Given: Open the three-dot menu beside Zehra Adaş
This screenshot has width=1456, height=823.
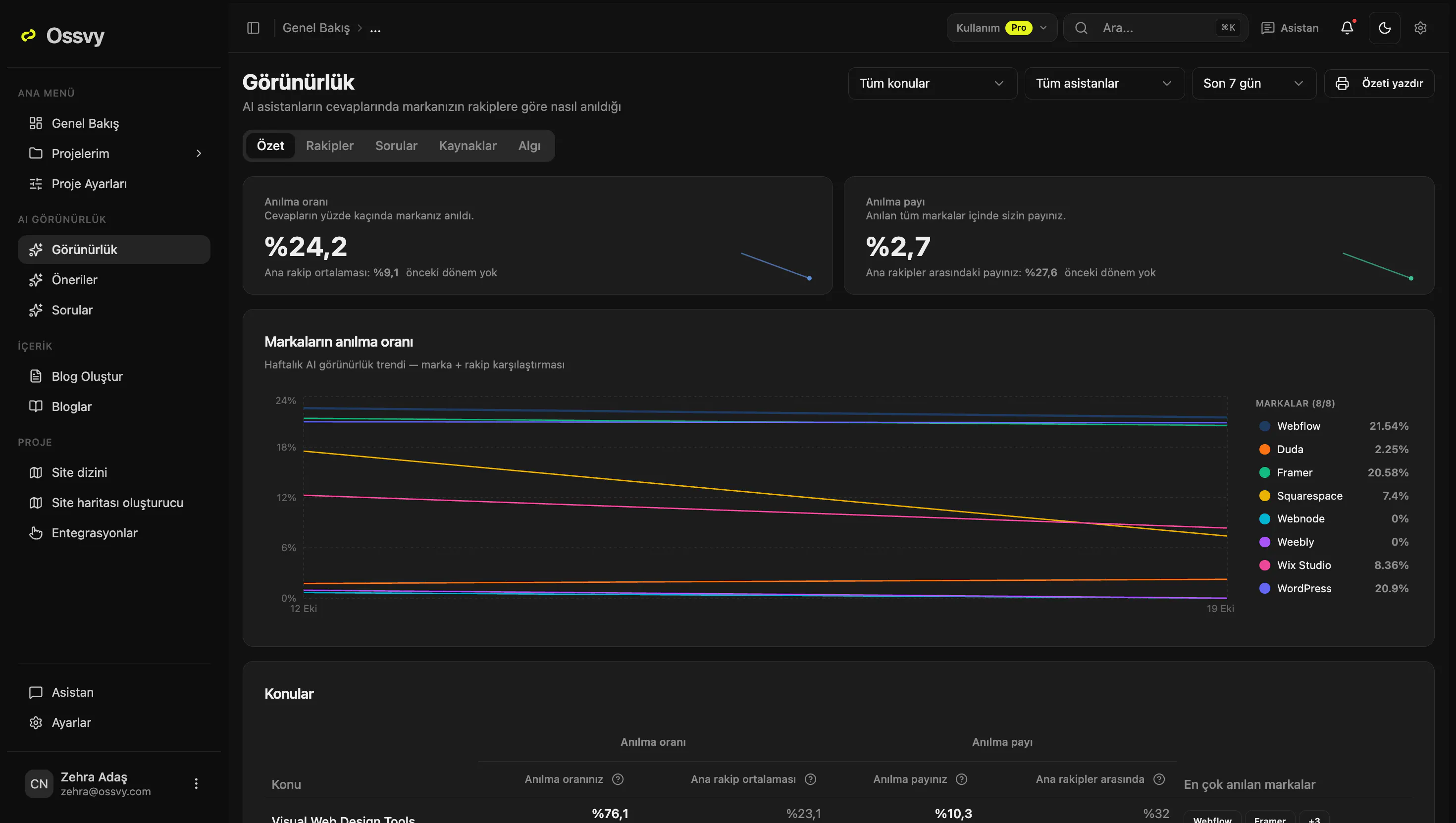Looking at the screenshot, I should pyautogui.click(x=196, y=783).
